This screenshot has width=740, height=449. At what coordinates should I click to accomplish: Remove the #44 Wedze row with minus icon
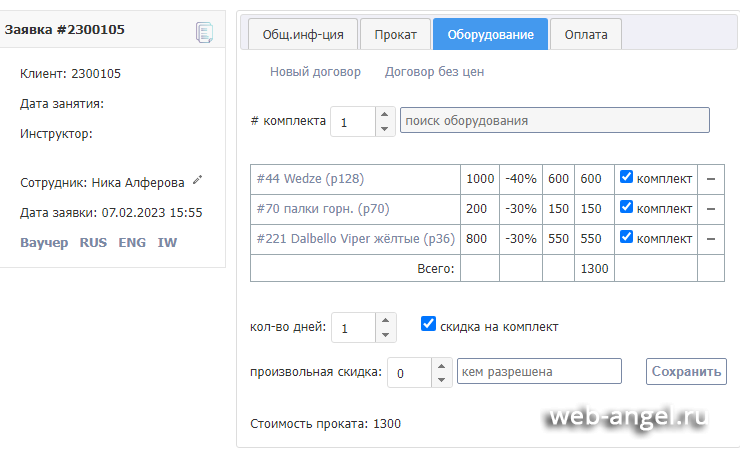click(710, 179)
